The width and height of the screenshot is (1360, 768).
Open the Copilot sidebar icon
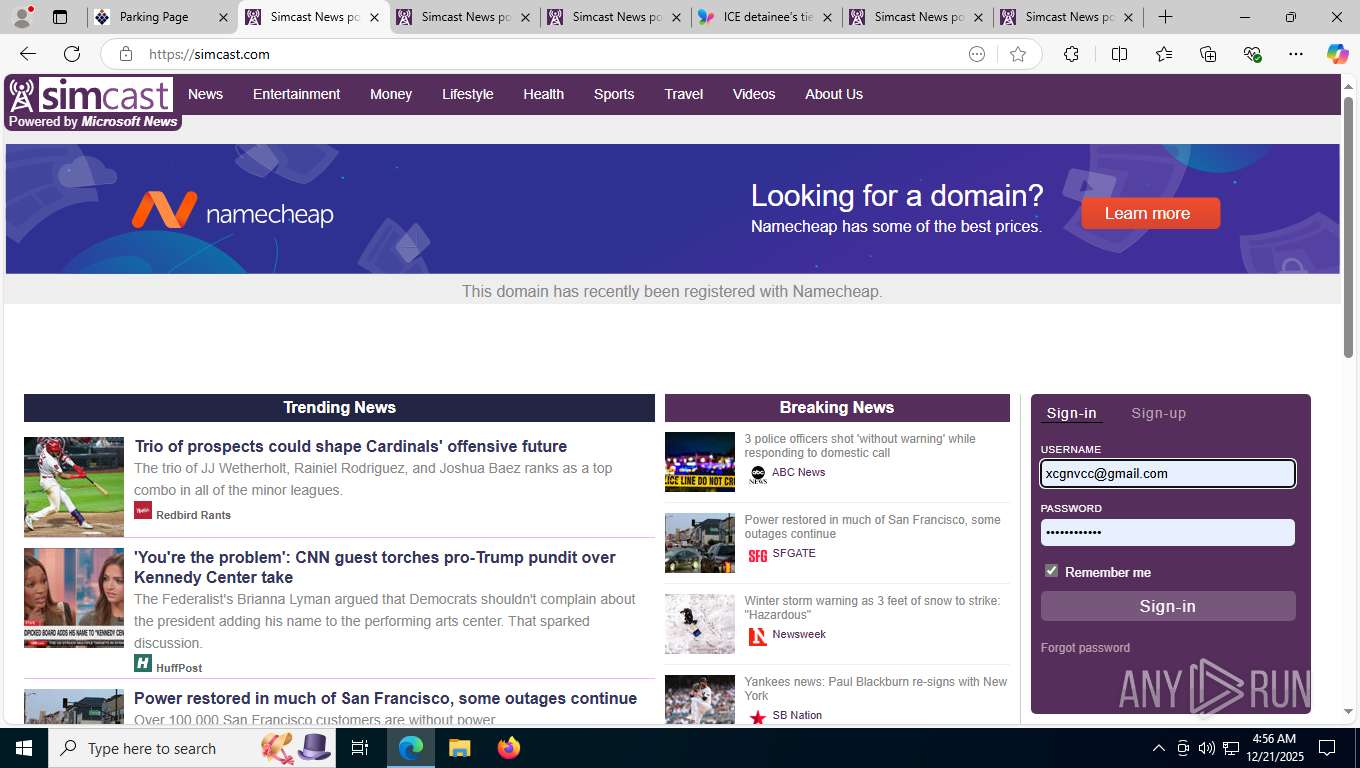click(1337, 54)
